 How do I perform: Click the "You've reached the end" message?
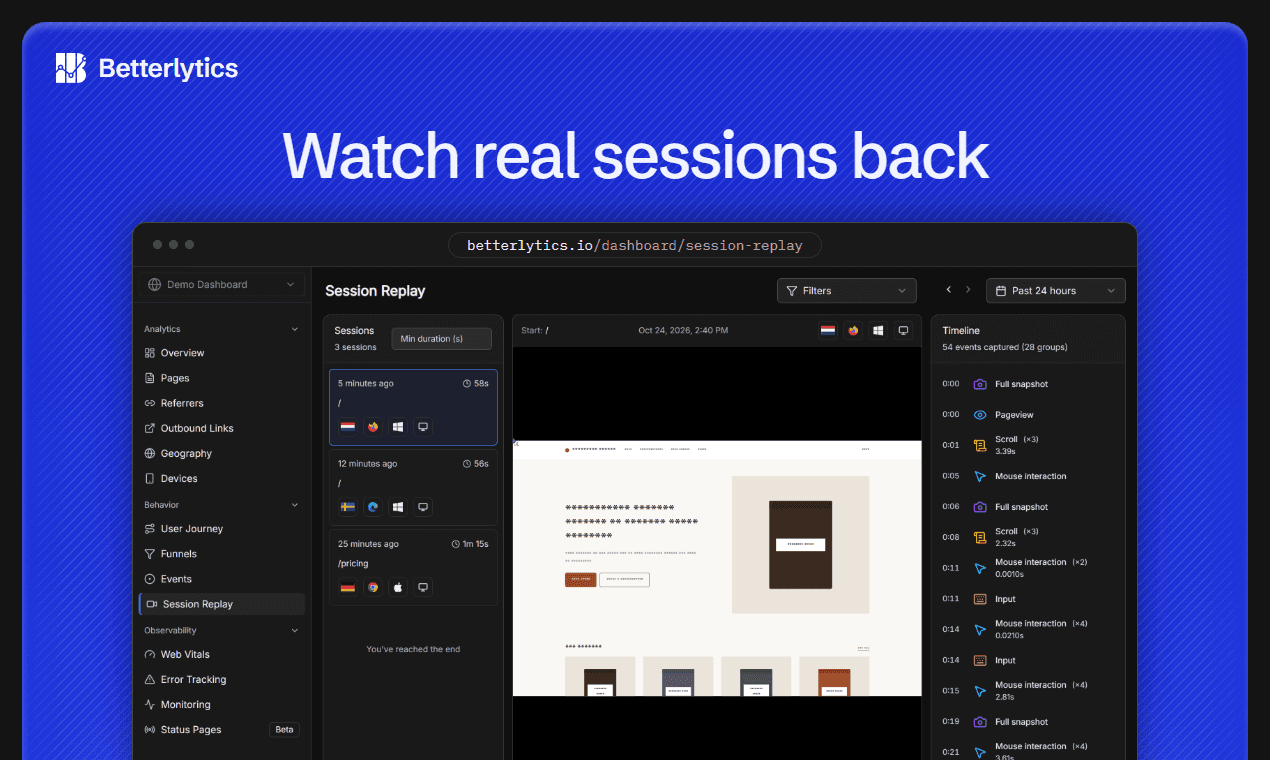click(413, 649)
